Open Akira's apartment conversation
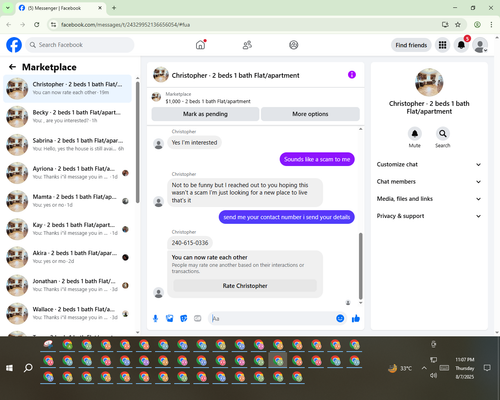This screenshot has width=500, height=400. pyautogui.click(x=67, y=257)
